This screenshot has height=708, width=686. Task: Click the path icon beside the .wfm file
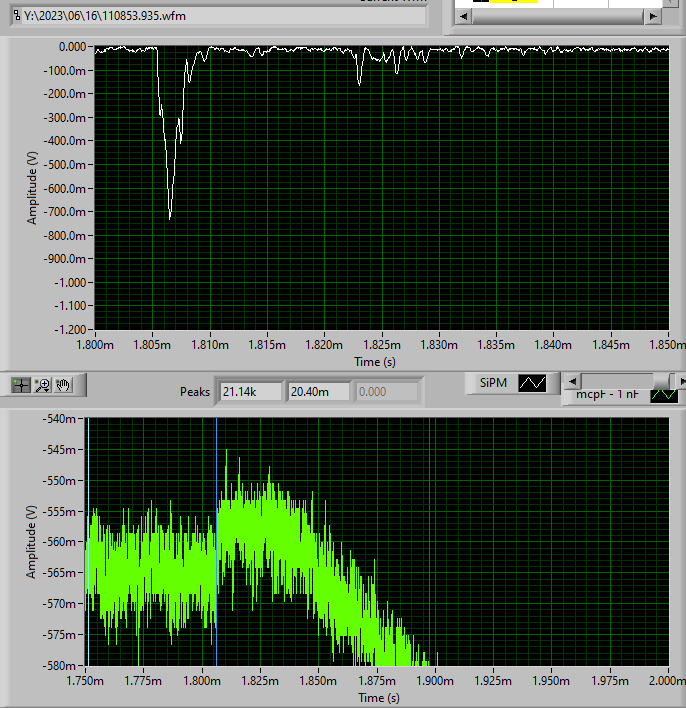click(15, 16)
